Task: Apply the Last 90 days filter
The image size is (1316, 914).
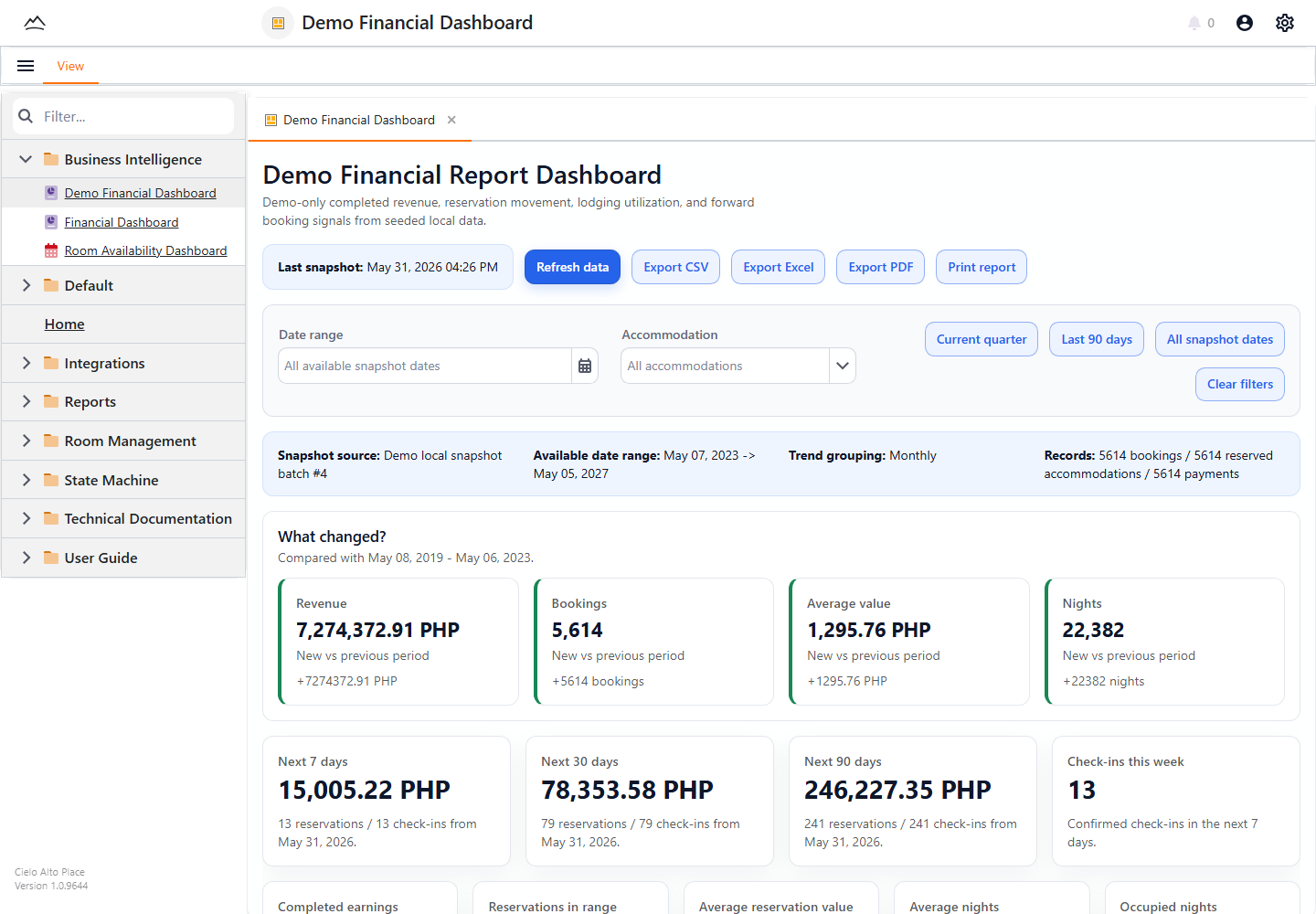Action: [x=1097, y=339]
